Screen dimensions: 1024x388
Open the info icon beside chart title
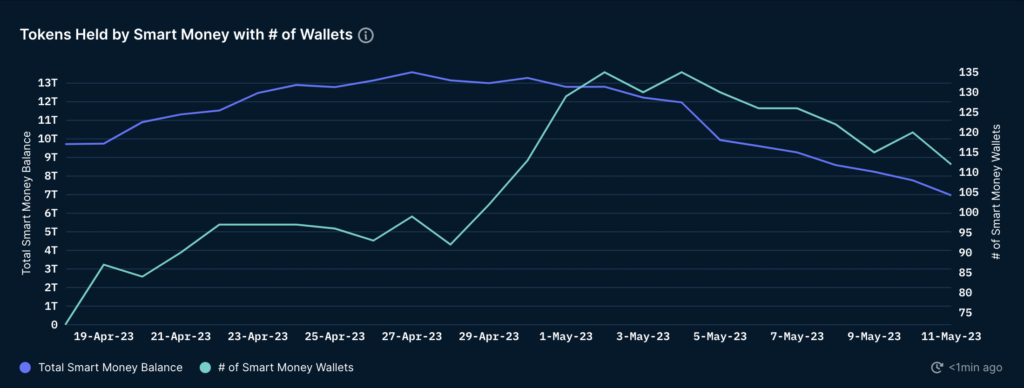pyautogui.click(x=366, y=35)
